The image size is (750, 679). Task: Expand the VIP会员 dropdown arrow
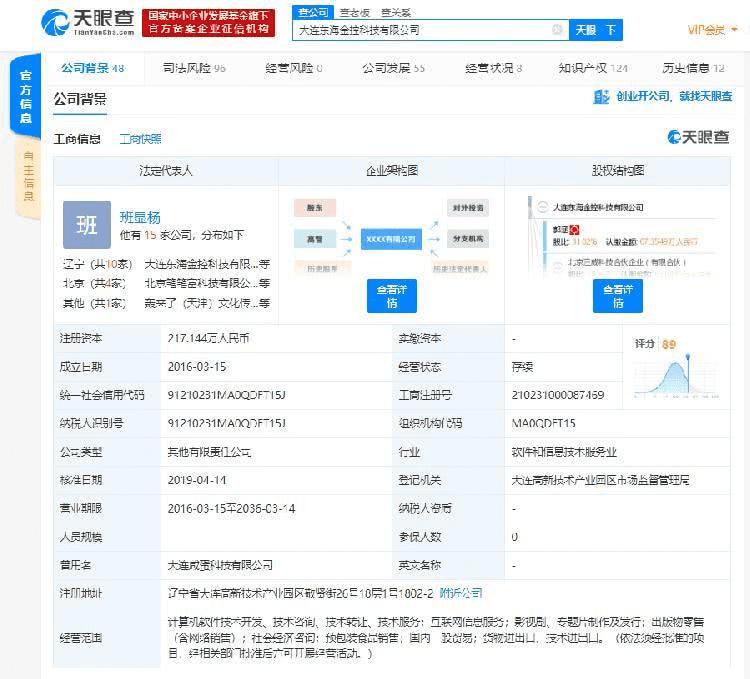tap(735, 30)
